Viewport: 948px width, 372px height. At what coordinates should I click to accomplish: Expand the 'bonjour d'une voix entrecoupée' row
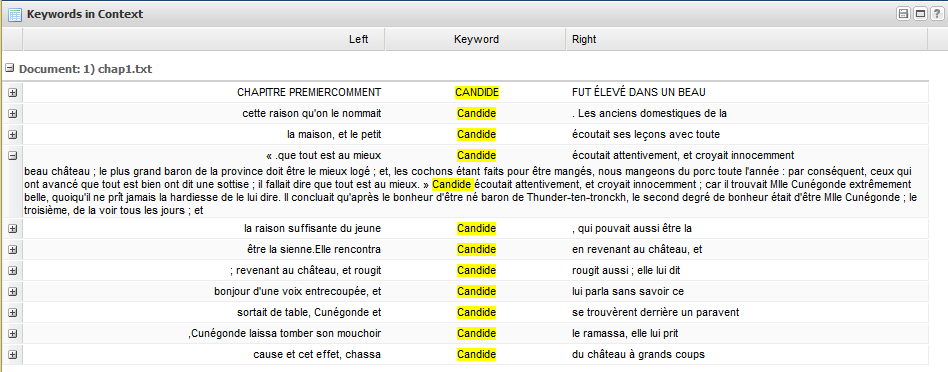tap(13, 292)
